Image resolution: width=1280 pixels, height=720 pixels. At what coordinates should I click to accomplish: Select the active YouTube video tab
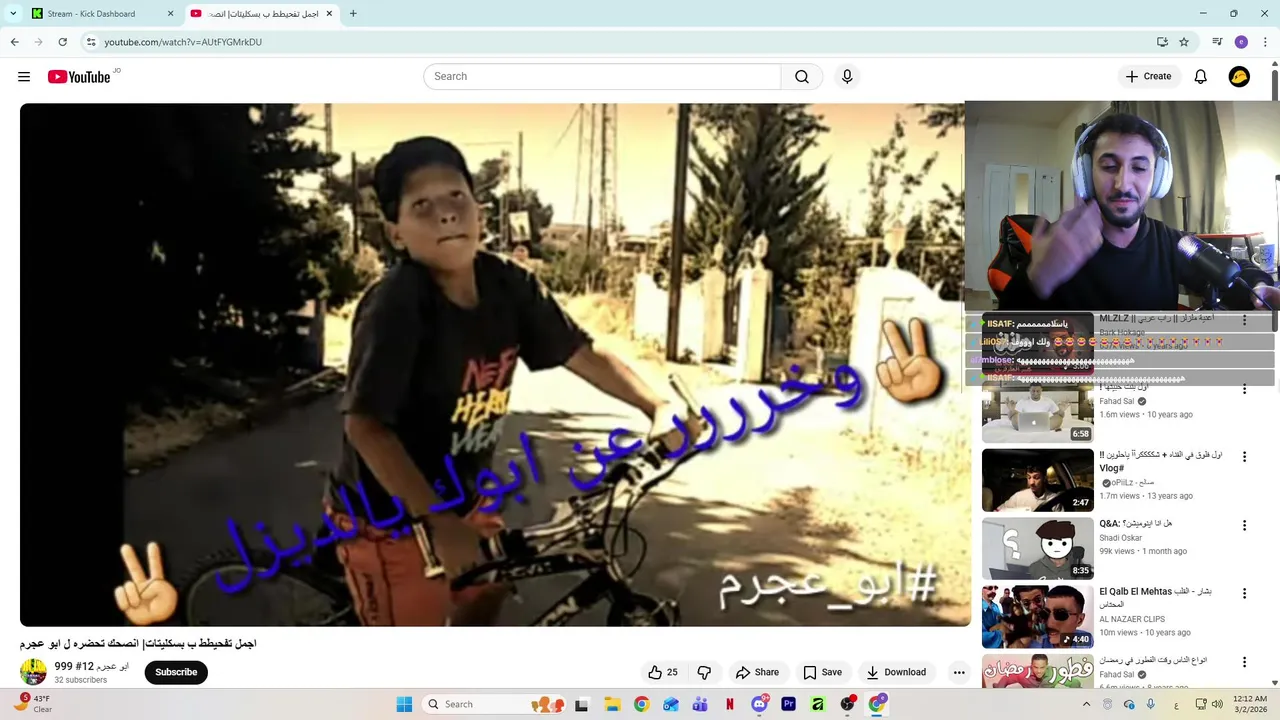coord(262,14)
